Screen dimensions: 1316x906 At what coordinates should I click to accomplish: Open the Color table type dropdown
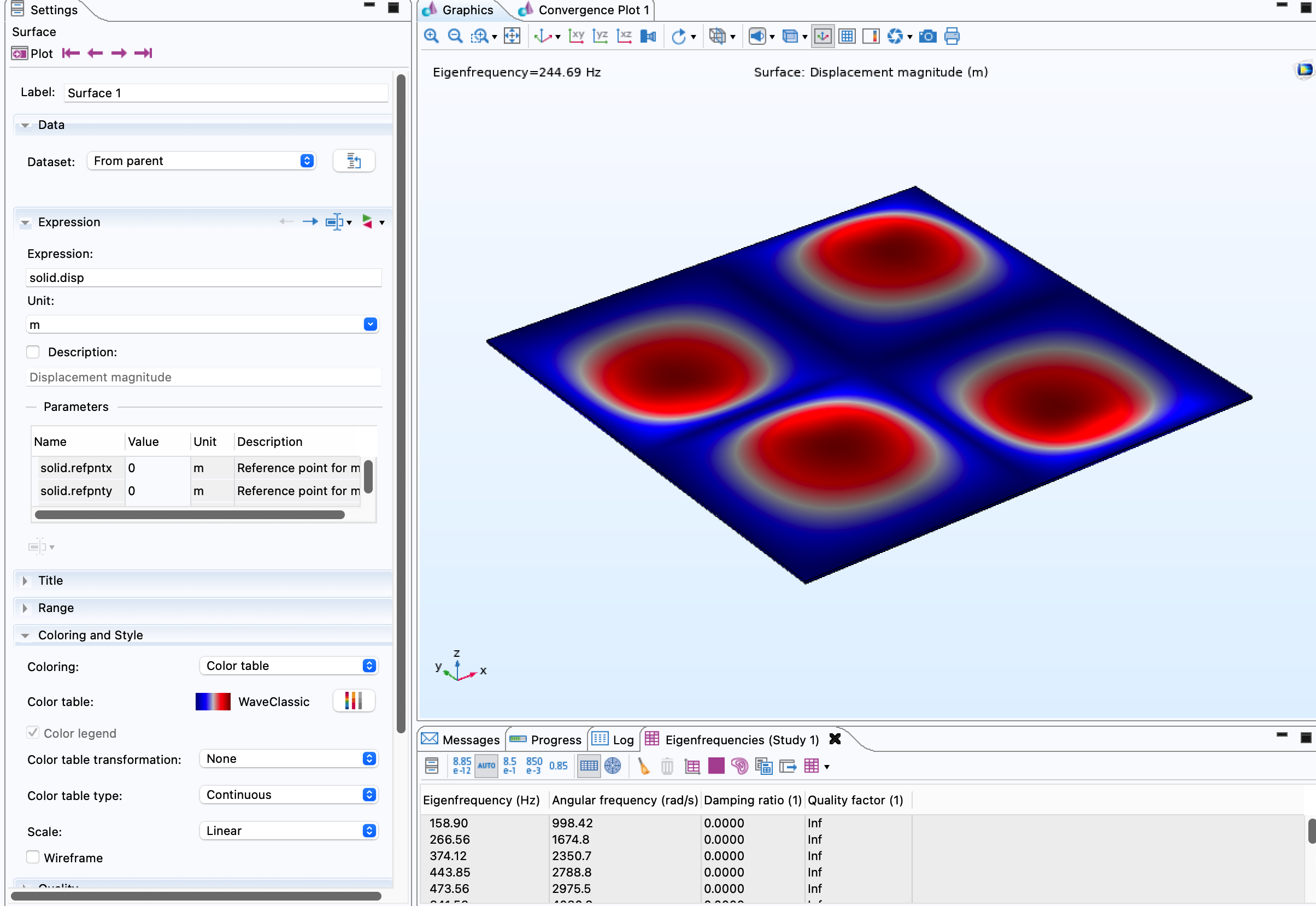pyautogui.click(x=289, y=795)
